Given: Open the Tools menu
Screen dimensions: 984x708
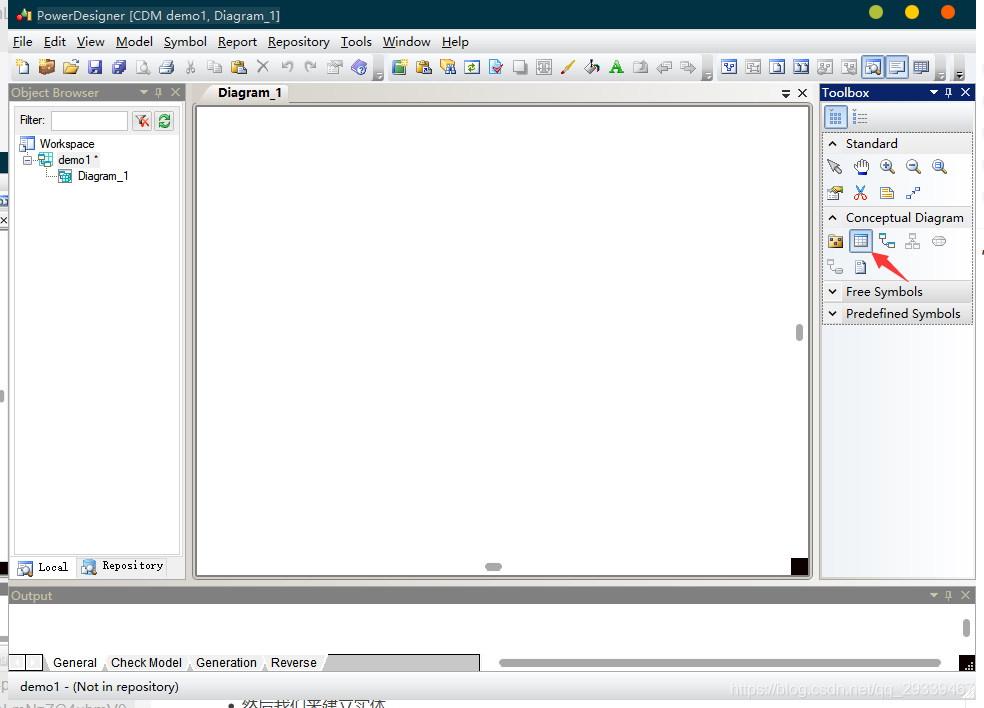Looking at the screenshot, I should tap(356, 42).
